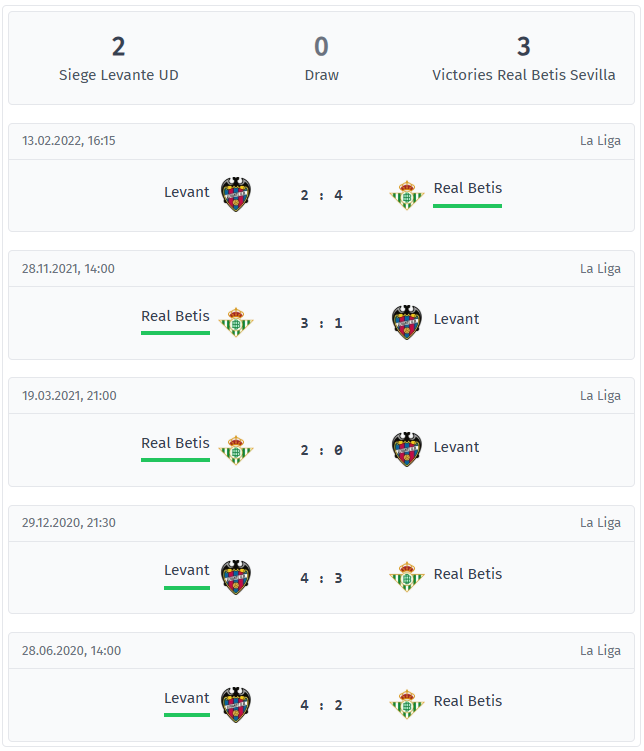The height and width of the screenshot is (751, 644).
Task: Click Levante crest in 28.06.2020 match
Action: pyautogui.click(x=236, y=705)
